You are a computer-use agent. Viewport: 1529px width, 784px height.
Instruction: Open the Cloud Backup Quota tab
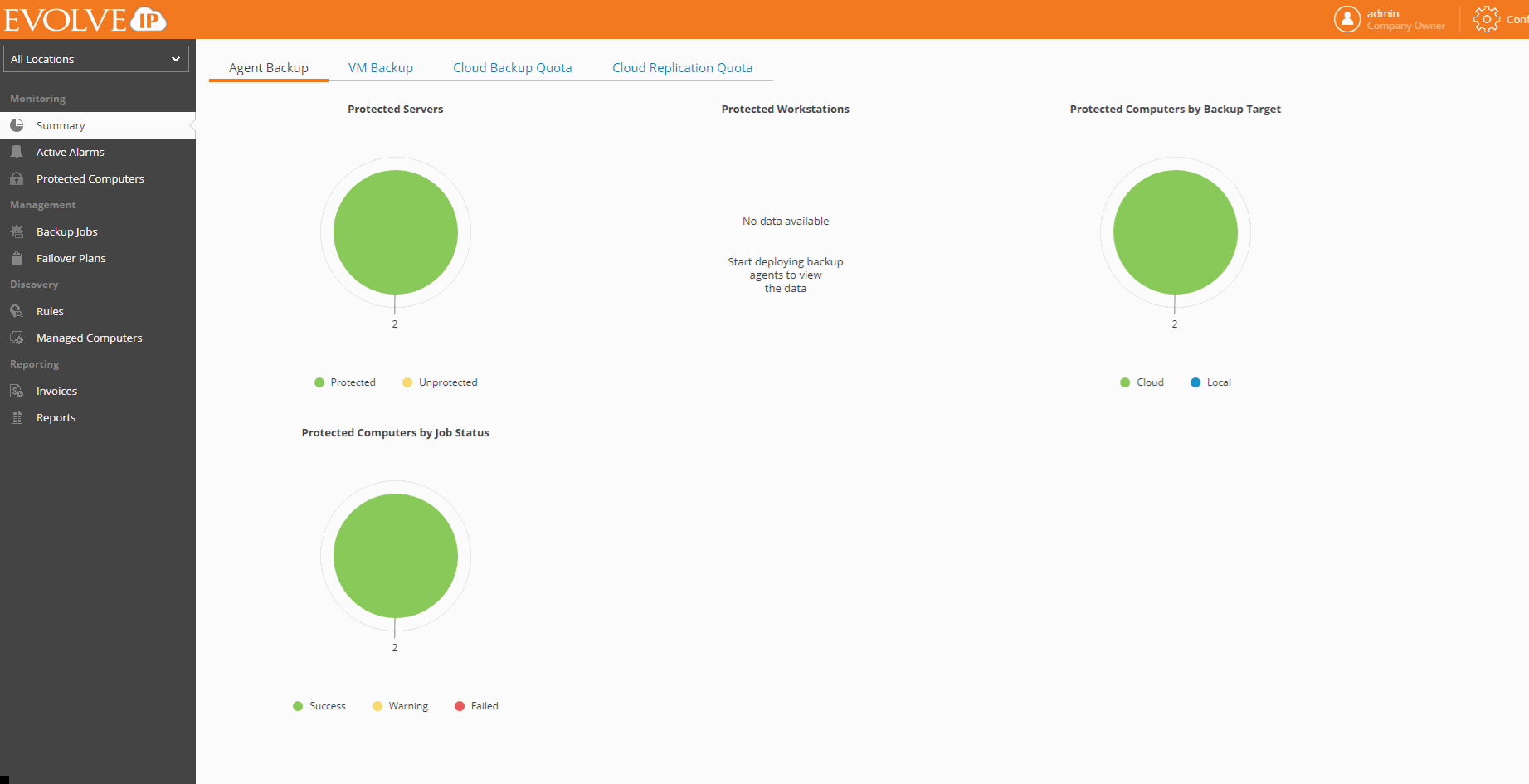click(512, 68)
